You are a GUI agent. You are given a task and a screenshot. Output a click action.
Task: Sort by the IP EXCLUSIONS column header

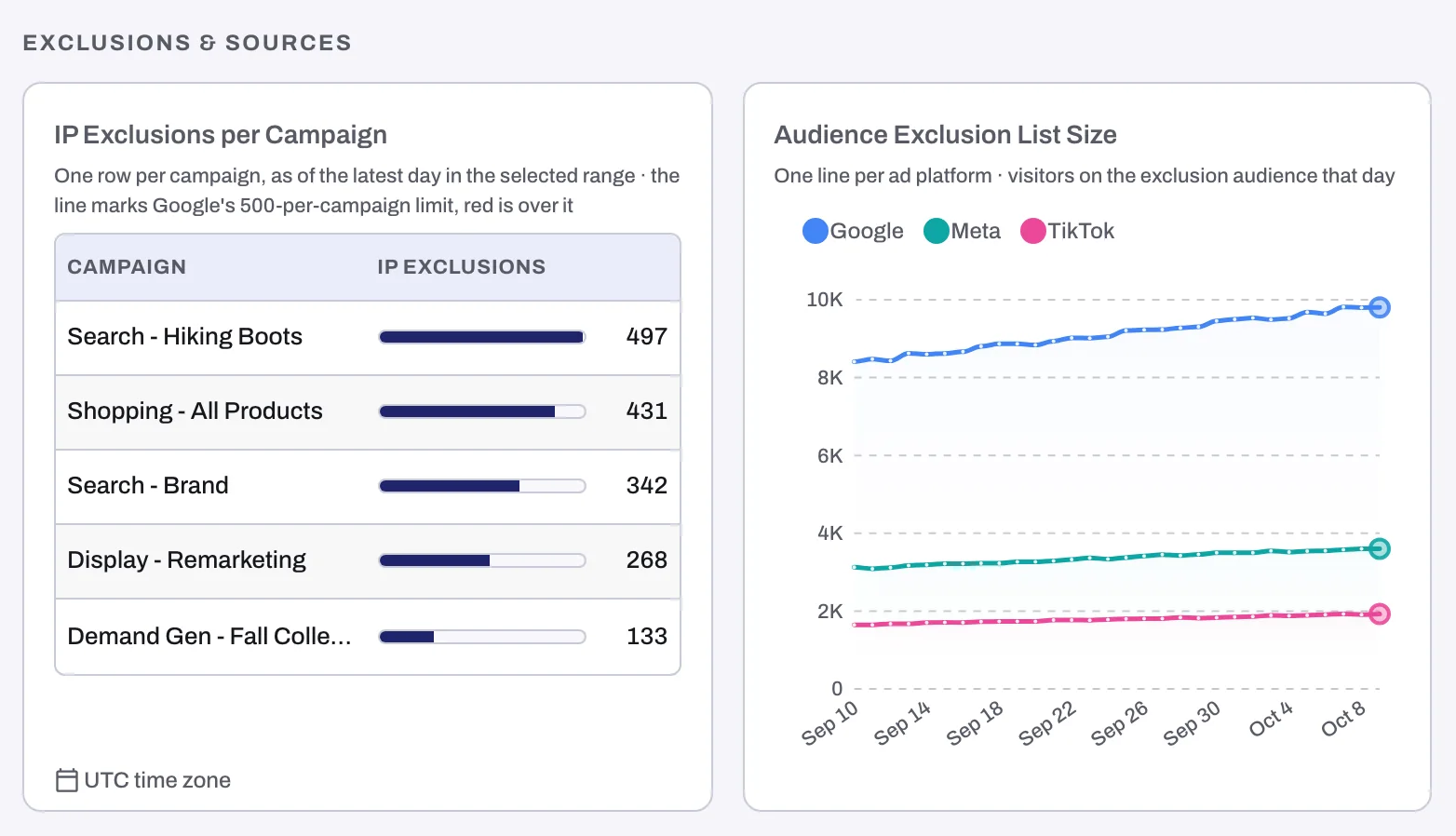[462, 267]
